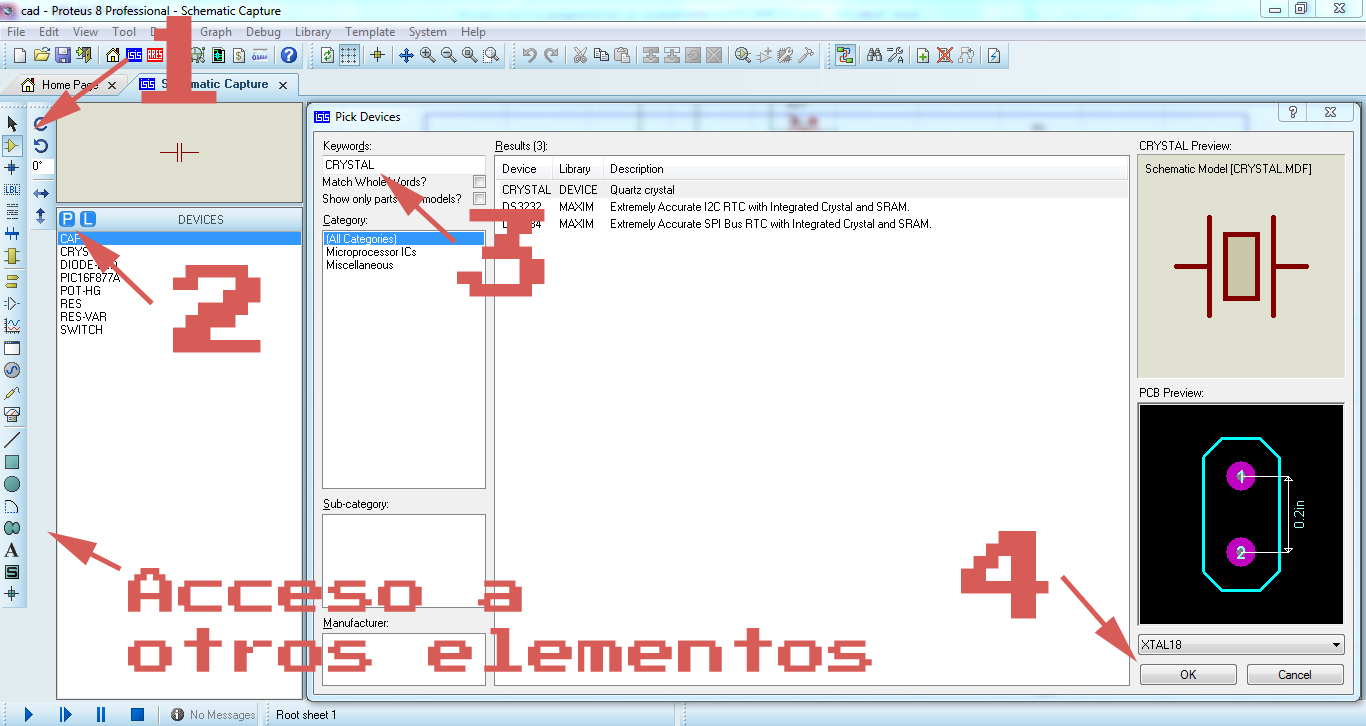Click the Pick Devices help '?' button
This screenshot has width=1366, height=726.
pyautogui.click(x=1293, y=113)
